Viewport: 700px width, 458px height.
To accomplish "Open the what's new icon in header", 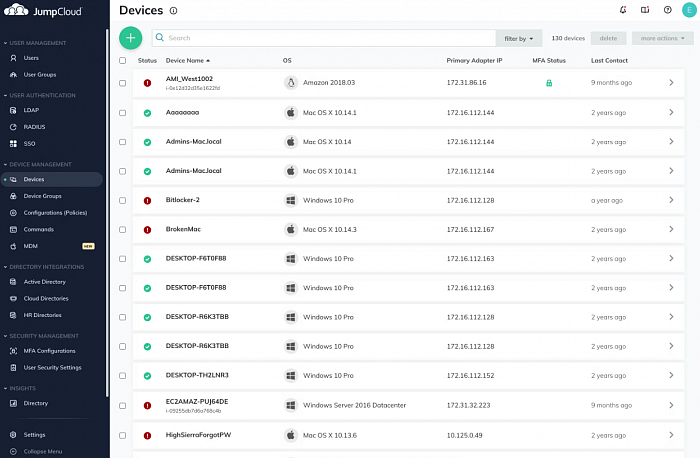I will coord(645,10).
